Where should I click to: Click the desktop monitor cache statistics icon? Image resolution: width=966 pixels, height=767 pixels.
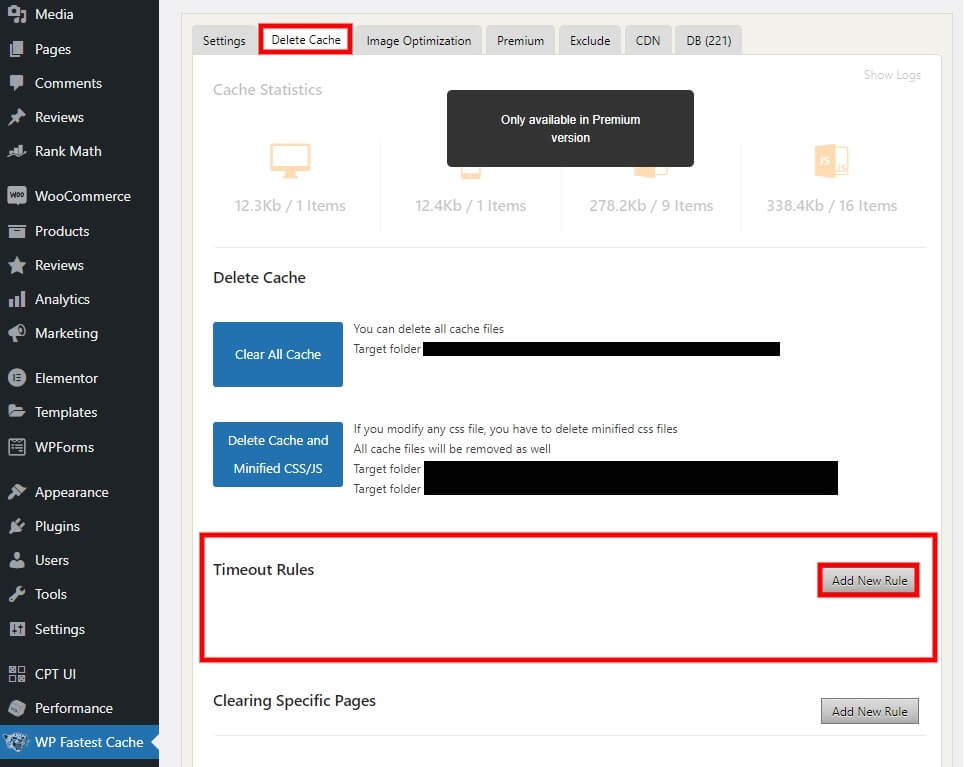click(x=290, y=160)
